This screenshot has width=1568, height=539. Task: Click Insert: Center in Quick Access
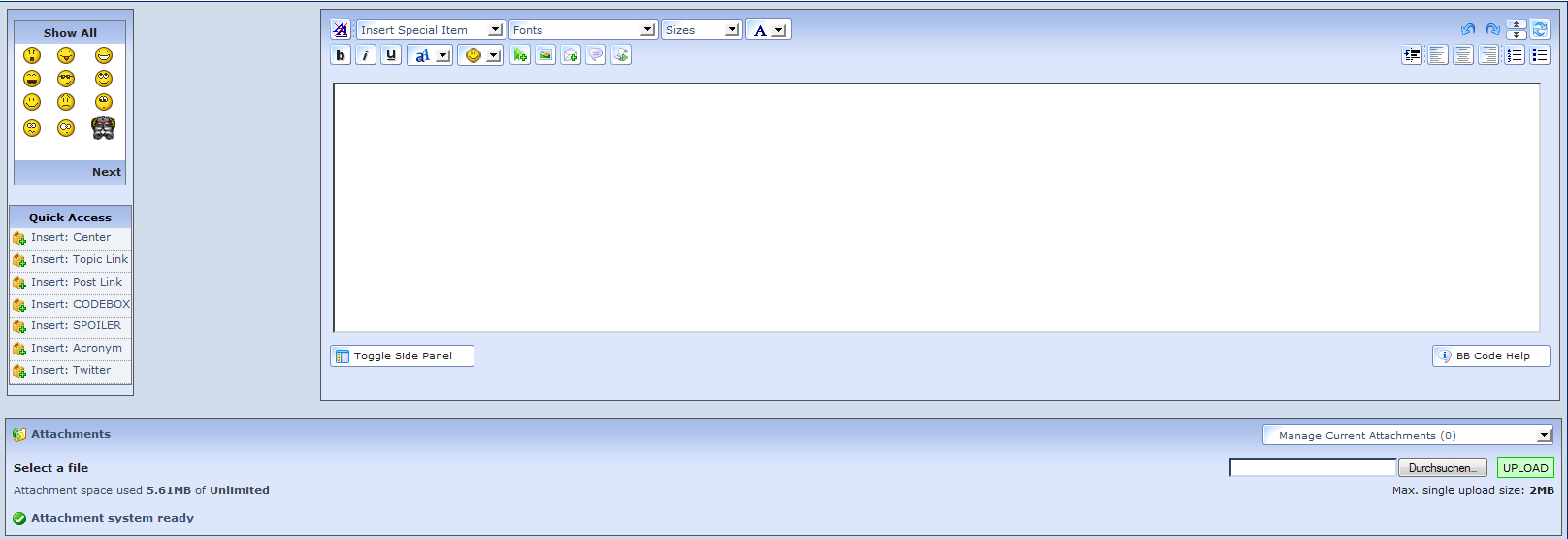[x=71, y=238]
